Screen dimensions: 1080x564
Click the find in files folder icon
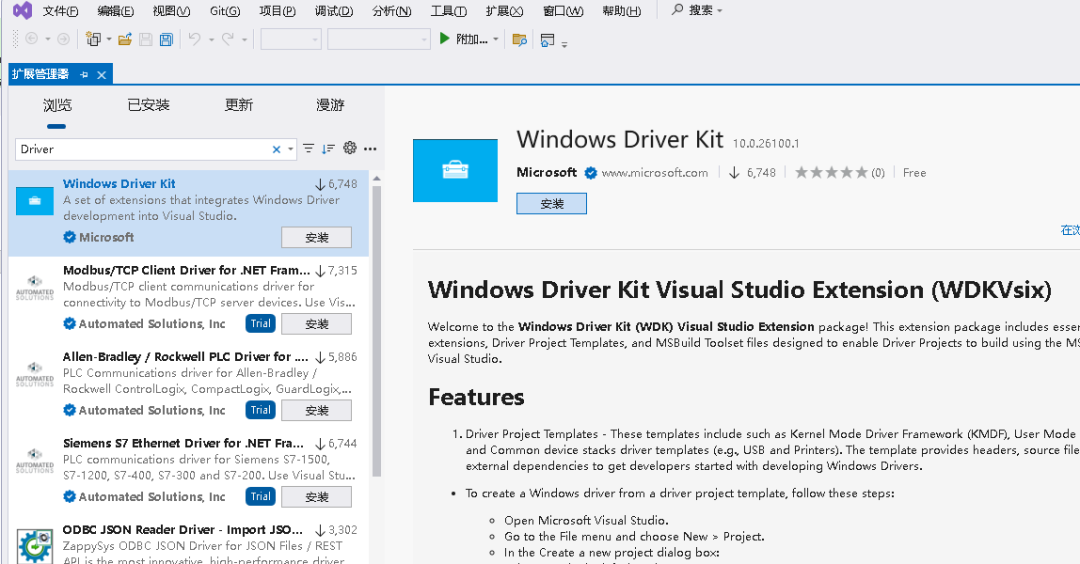click(x=520, y=40)
